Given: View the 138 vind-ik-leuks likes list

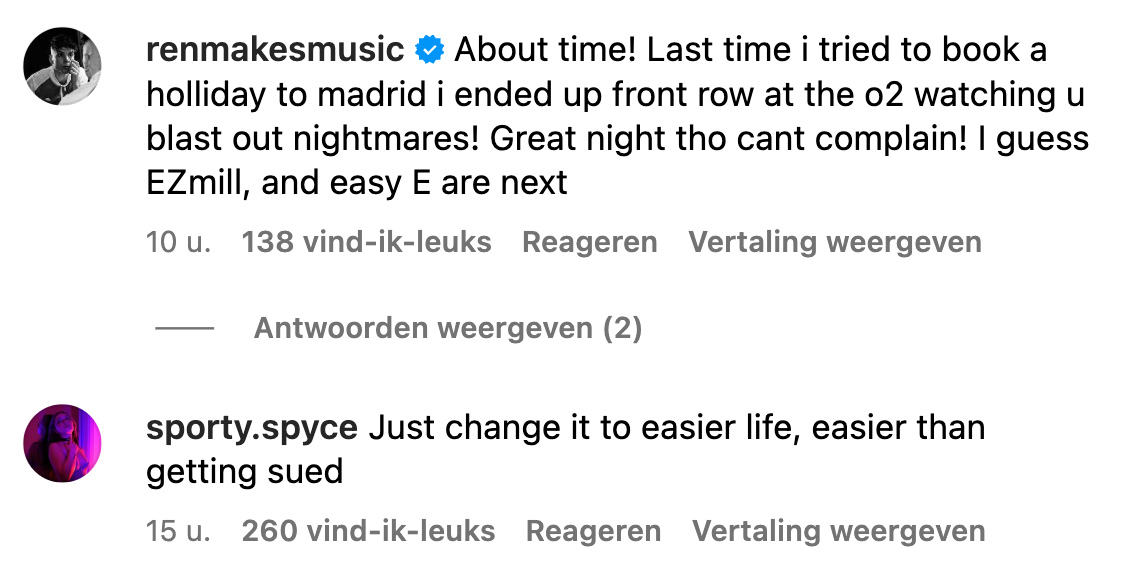Looking at the screenshot, I should (x=366, y=242).
